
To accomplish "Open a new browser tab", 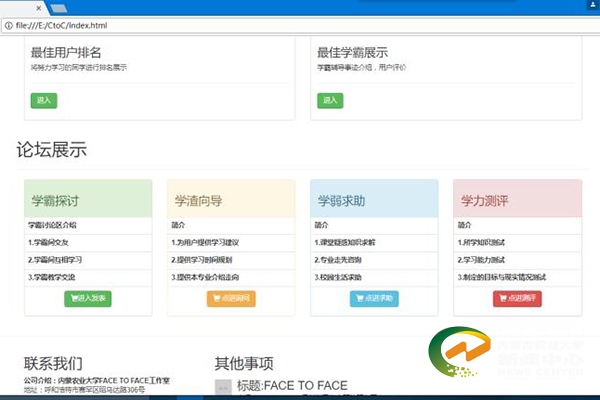I will point(58,7).
